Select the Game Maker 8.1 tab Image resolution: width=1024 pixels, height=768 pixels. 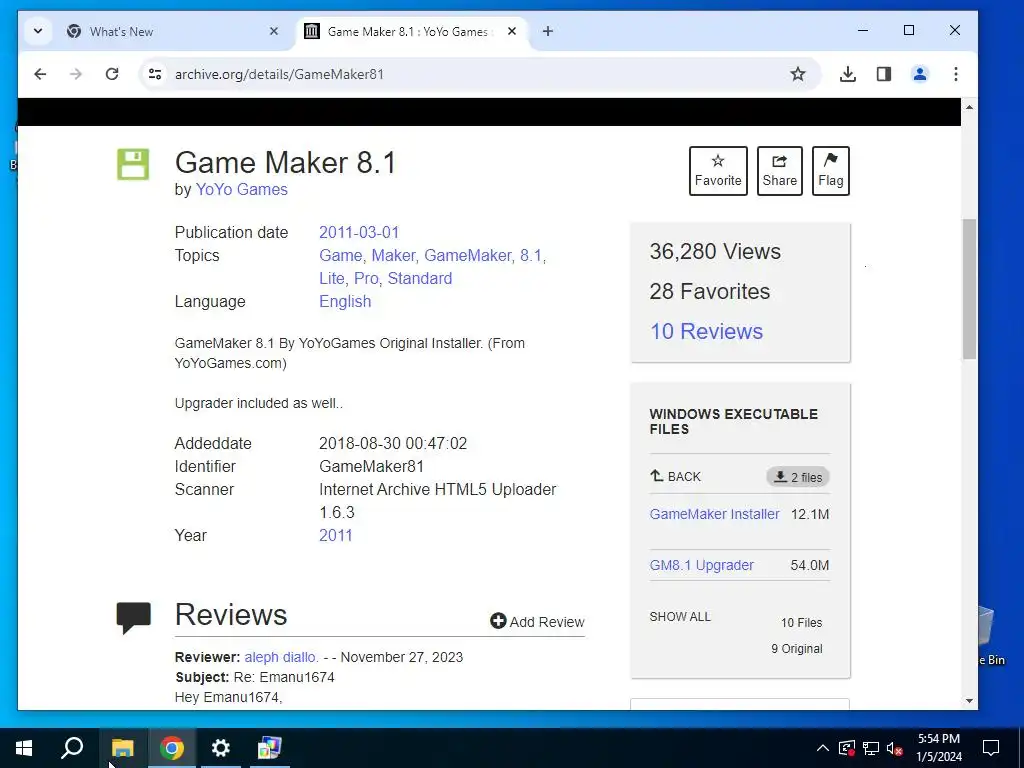411,31
